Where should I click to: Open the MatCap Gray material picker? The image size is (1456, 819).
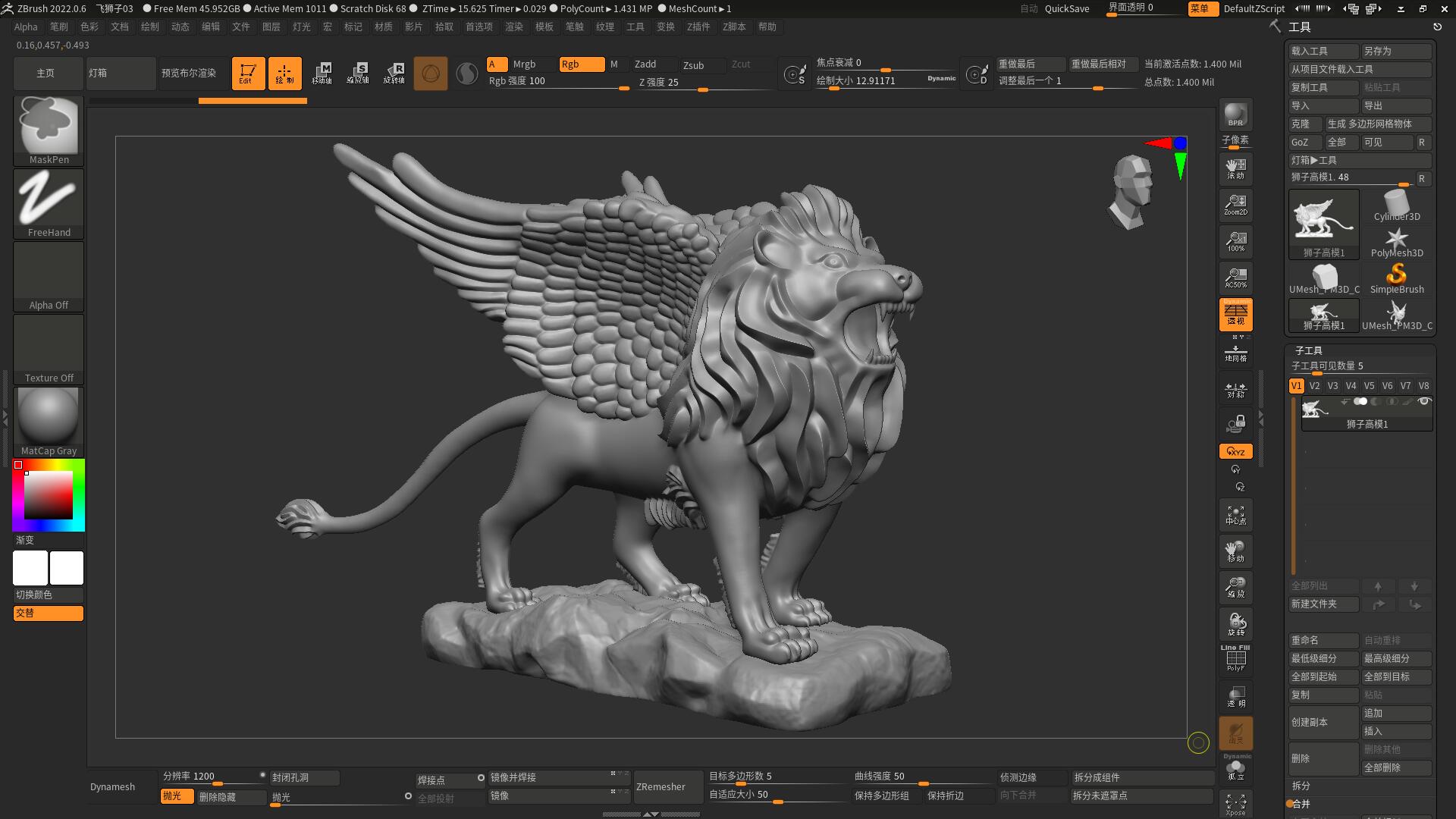(x=48, y=416)
